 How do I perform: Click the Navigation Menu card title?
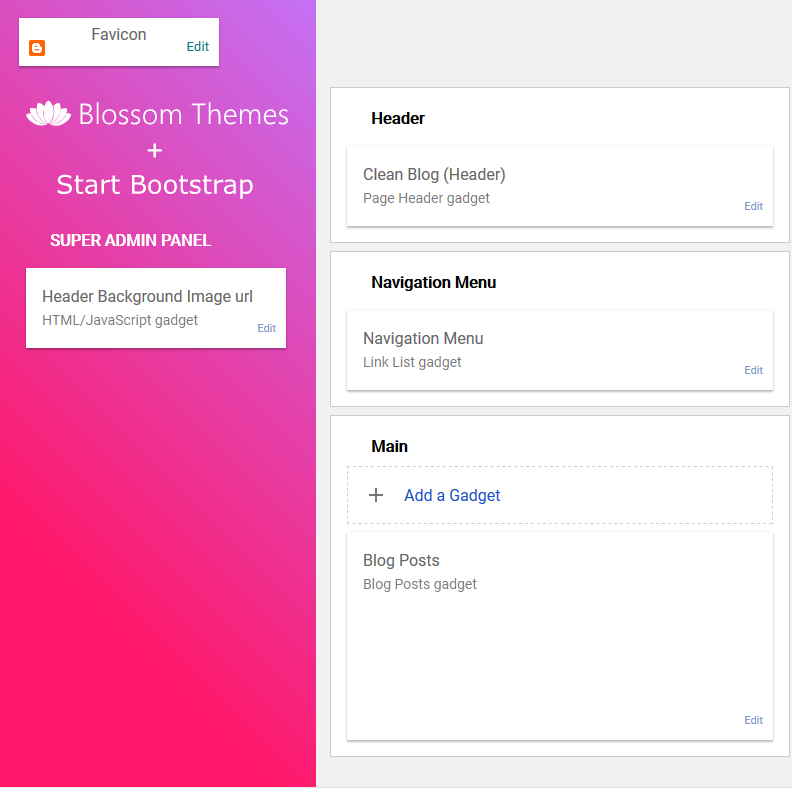pos(423,338)
